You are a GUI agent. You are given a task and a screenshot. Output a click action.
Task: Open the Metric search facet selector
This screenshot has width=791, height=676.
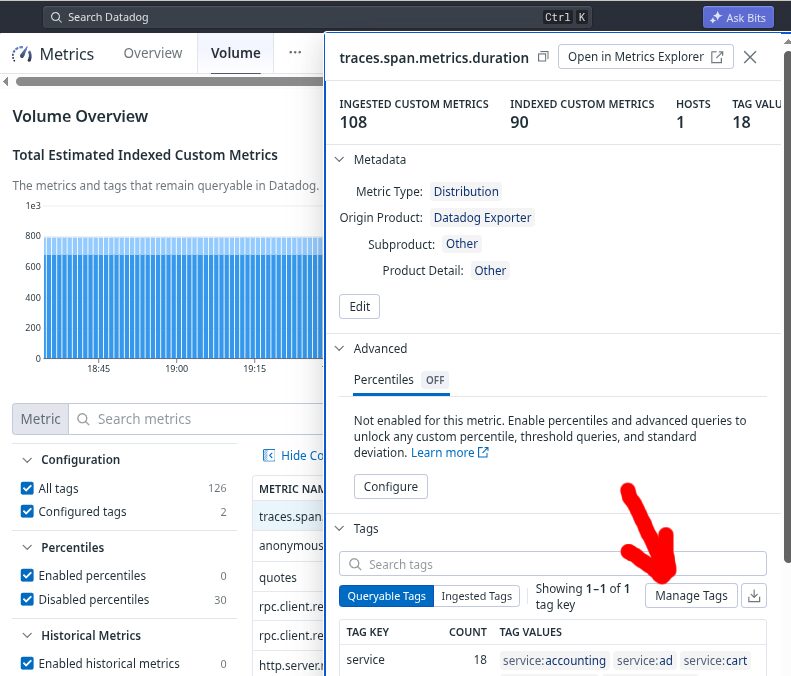pos(40,419)
